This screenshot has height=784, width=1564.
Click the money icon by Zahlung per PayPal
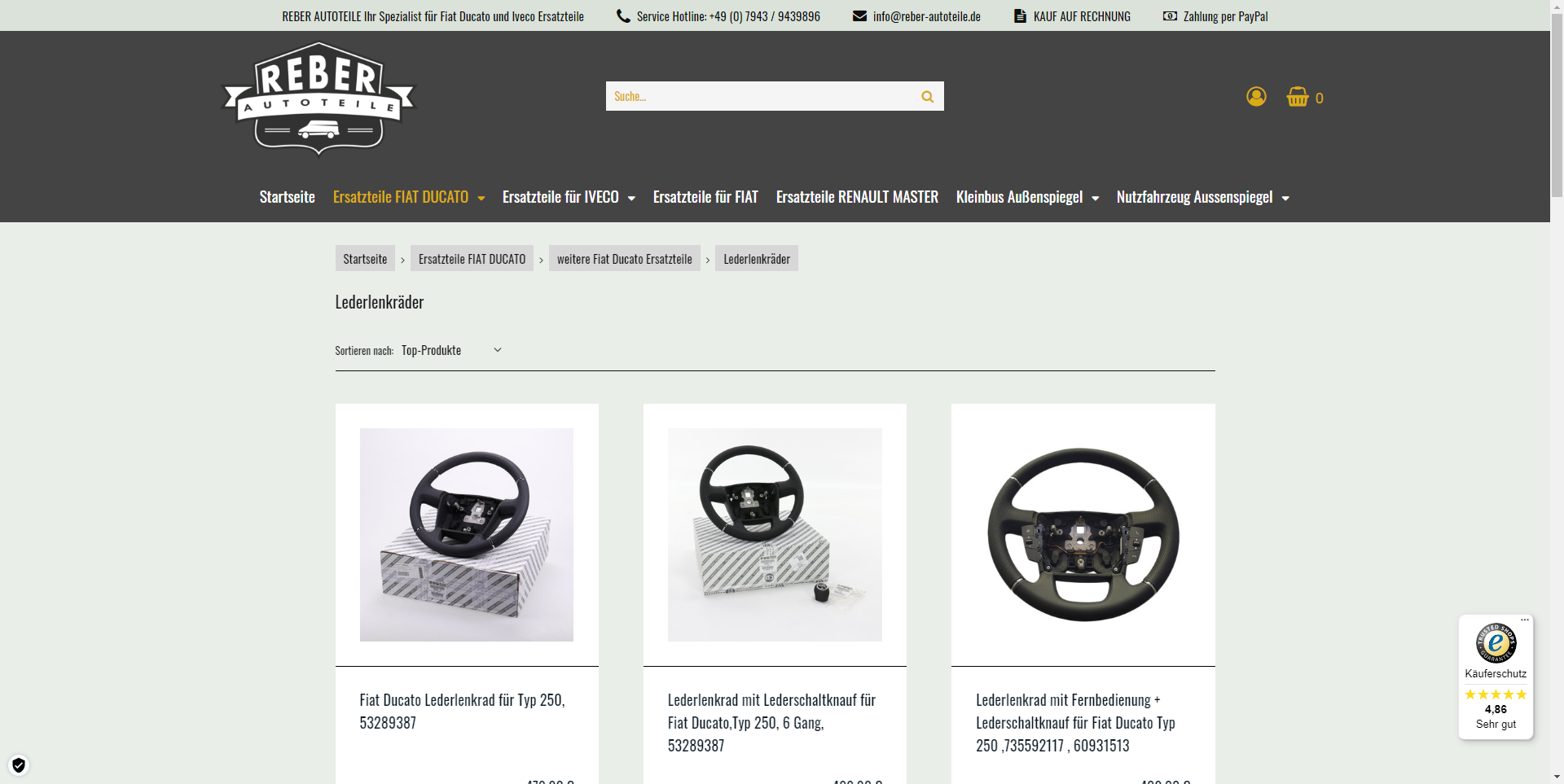(x=1170, y=16)
